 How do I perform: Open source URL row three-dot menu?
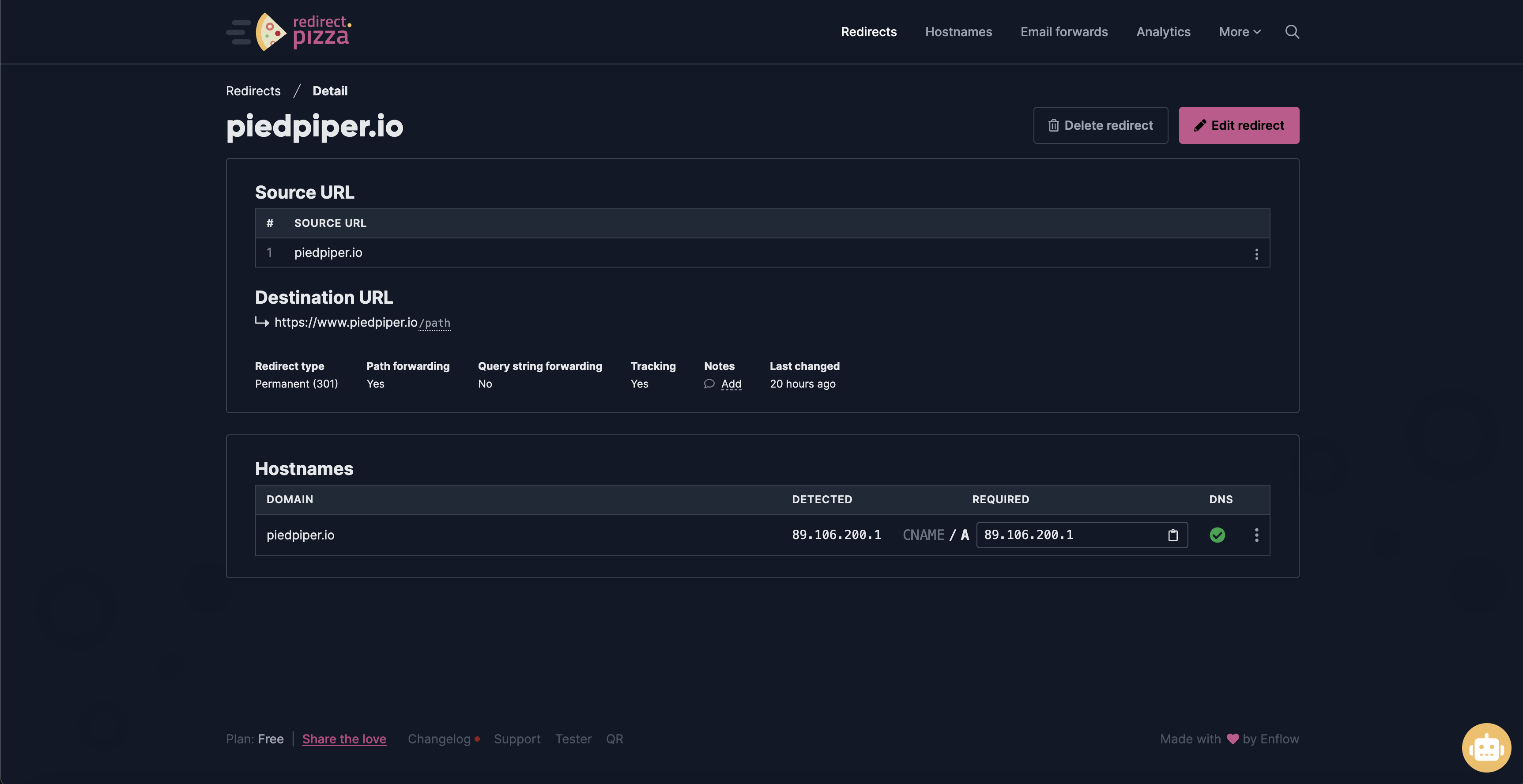[1256, 254]
